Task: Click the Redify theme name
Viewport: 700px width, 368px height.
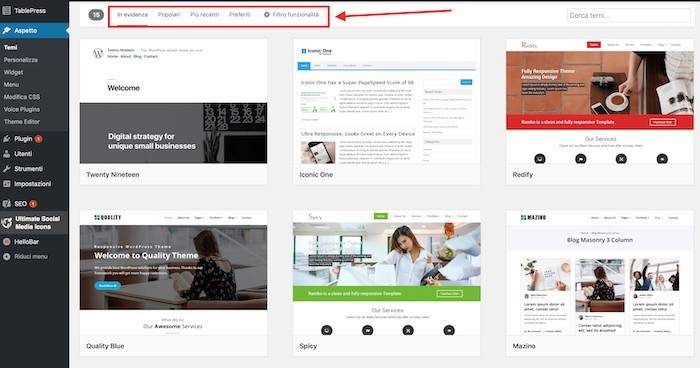Action: 523,175
